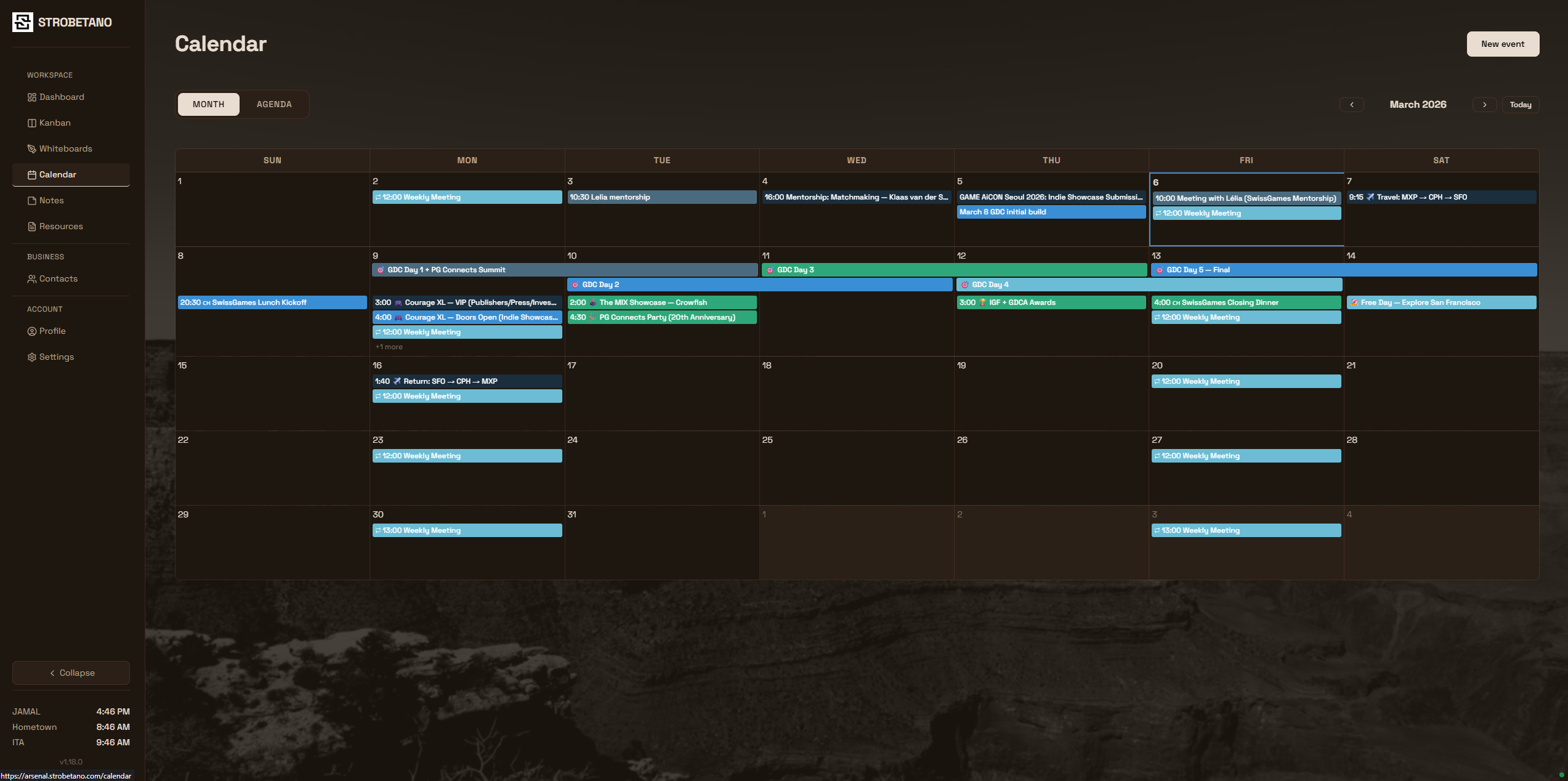Open Settings with the gear icon
The width and height of the screenshot is (1568, 781).
pos(31,357)
